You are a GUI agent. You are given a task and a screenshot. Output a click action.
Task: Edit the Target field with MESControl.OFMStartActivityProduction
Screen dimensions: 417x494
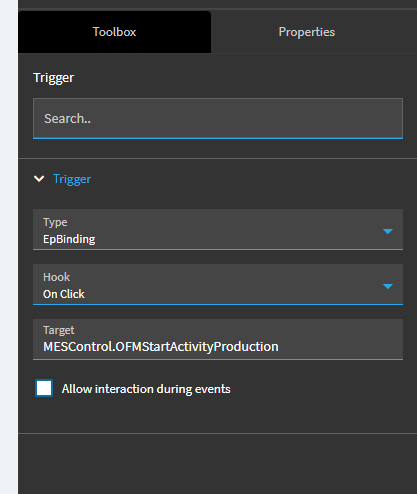point(218,339)
